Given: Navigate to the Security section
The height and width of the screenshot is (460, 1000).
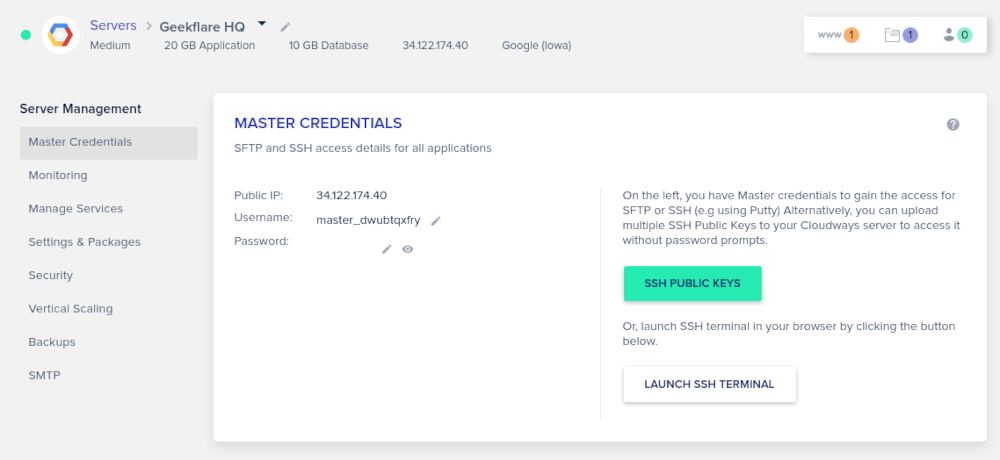Looking at the screenshot, I should [51, 275].
